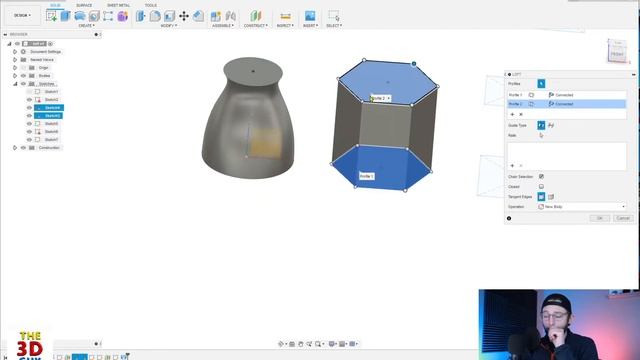This screenshot has height=360, width=640.
Task: Add a profile with plus under profile list
Action: coord(512,114)
